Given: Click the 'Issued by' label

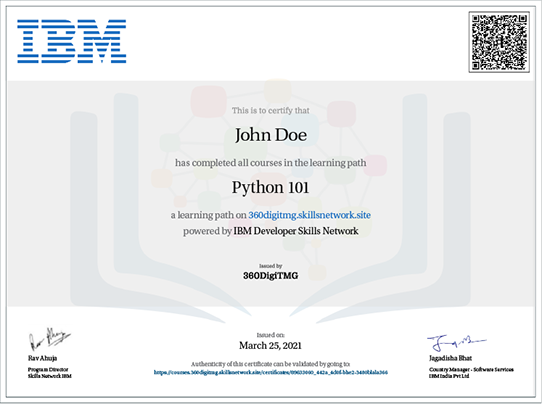Looking at the screenshot, I should 271,266.
